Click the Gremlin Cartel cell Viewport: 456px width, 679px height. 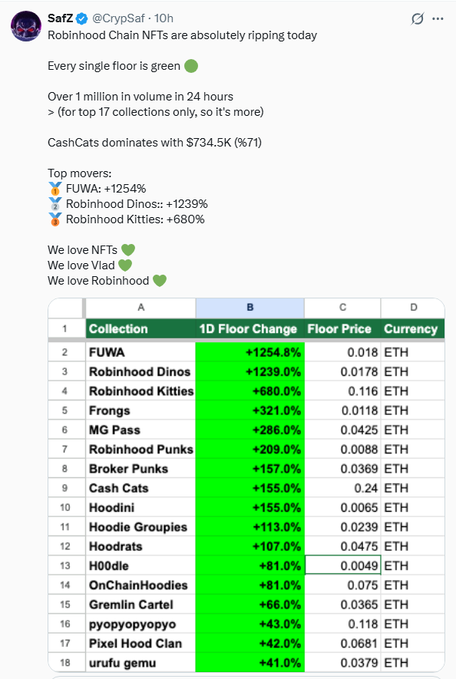[141, 605]
